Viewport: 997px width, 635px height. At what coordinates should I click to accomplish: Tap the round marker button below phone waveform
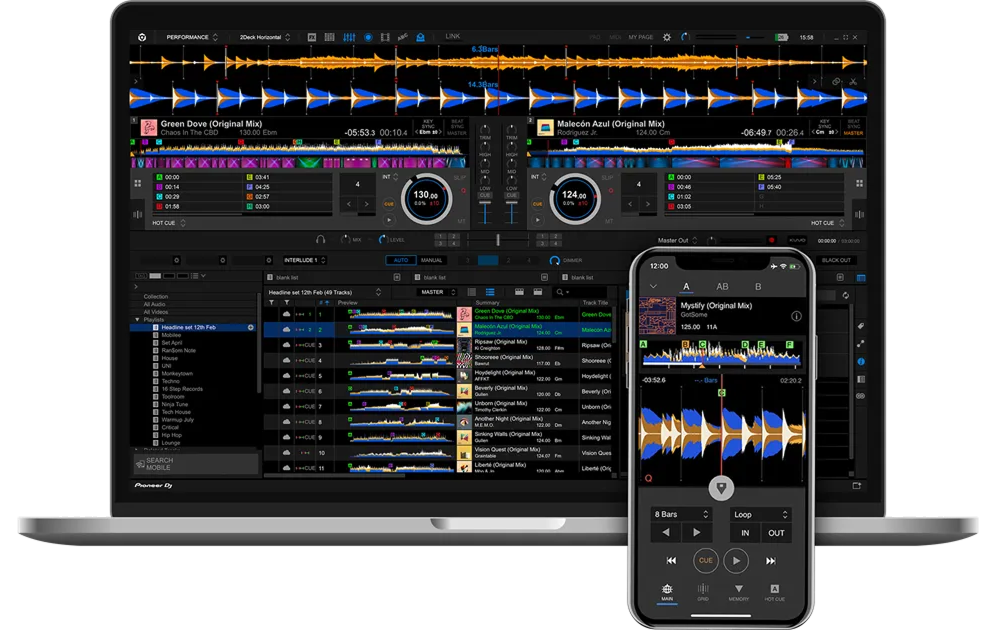pos(721,488)
